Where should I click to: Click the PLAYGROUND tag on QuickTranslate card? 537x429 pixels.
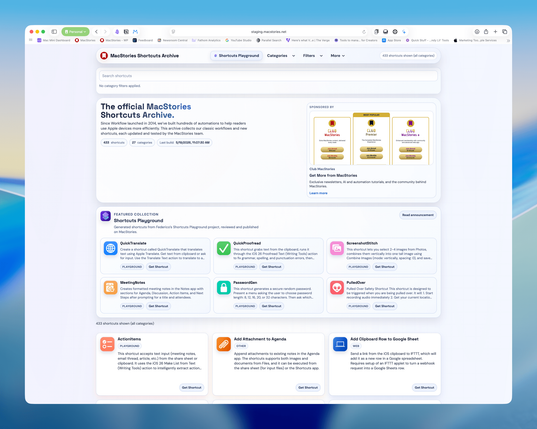pyautogui.click(x=132, y=267)
